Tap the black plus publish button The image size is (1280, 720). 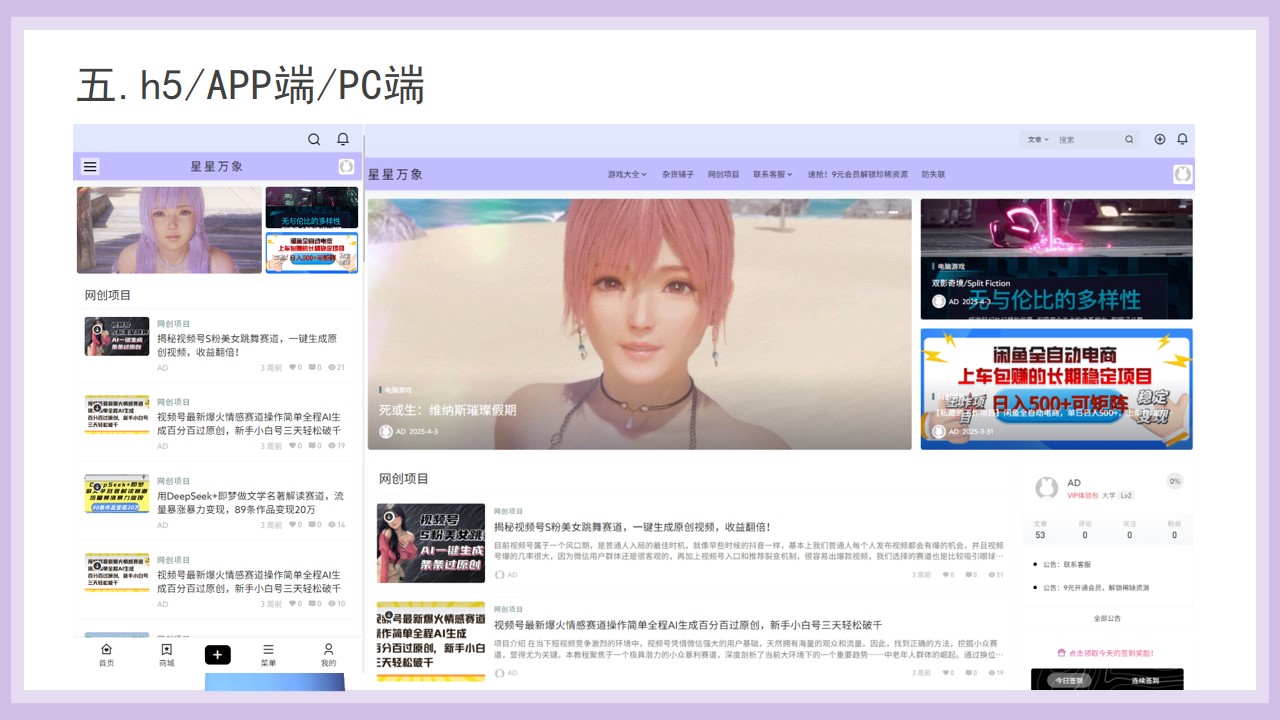[218, 655]
